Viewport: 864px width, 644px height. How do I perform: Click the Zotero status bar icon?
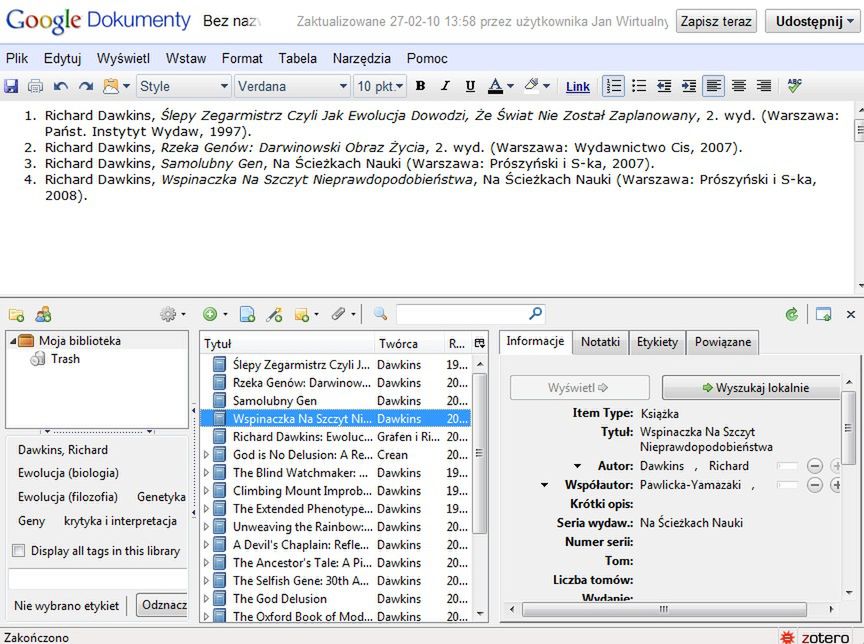(x=820, y=637)
